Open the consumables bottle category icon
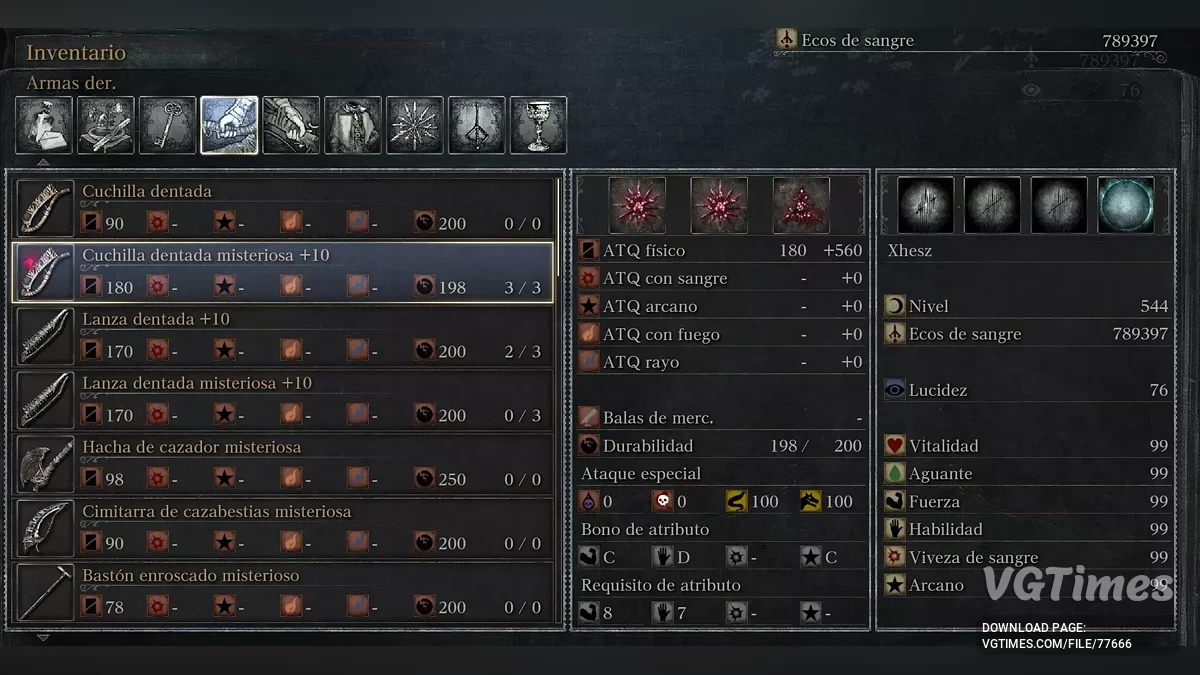 click(x=44, y=125)
